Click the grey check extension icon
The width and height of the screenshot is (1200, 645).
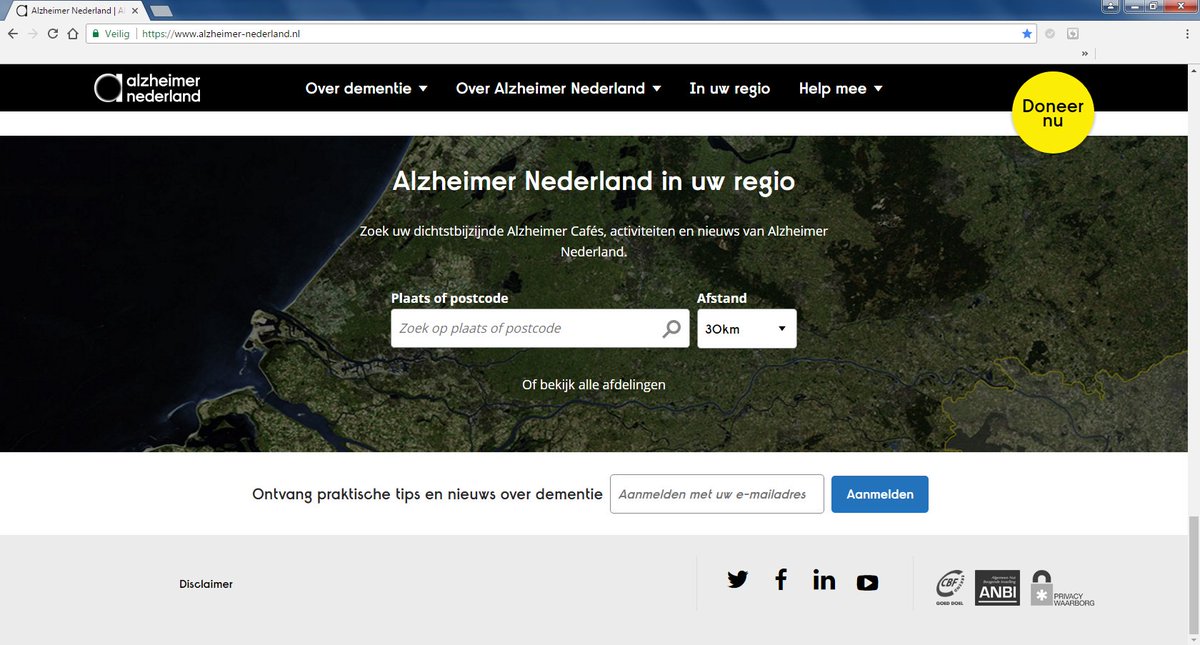pyautogui.click(x=1050, y=33)
